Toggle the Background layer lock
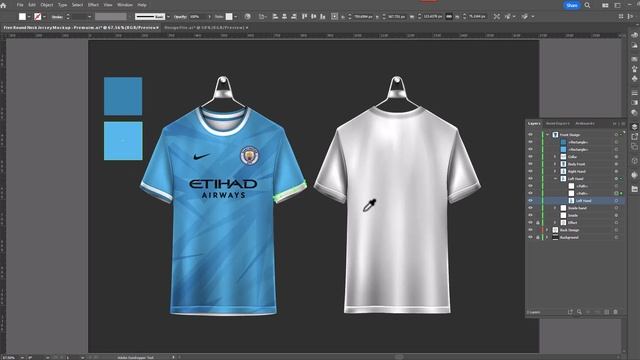 (x=538, y=238)
